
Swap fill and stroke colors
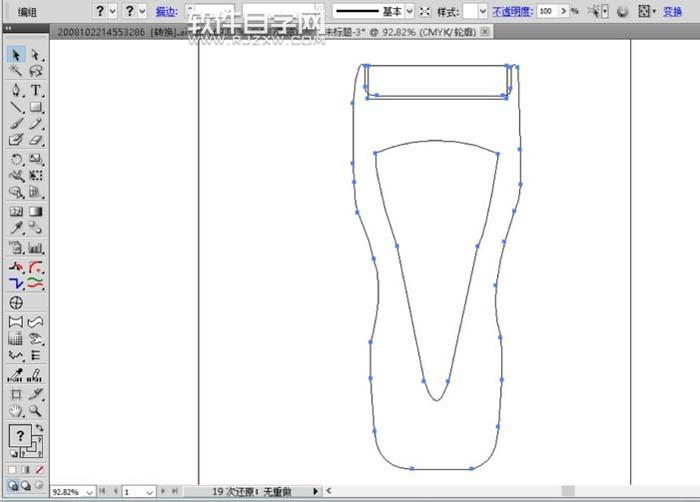click(40, 428)
